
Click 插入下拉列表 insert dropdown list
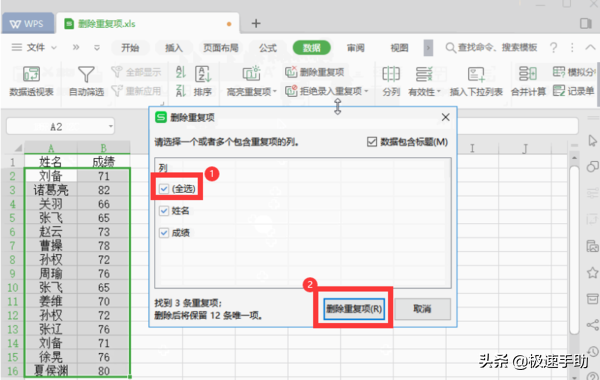tap(476, 80)
